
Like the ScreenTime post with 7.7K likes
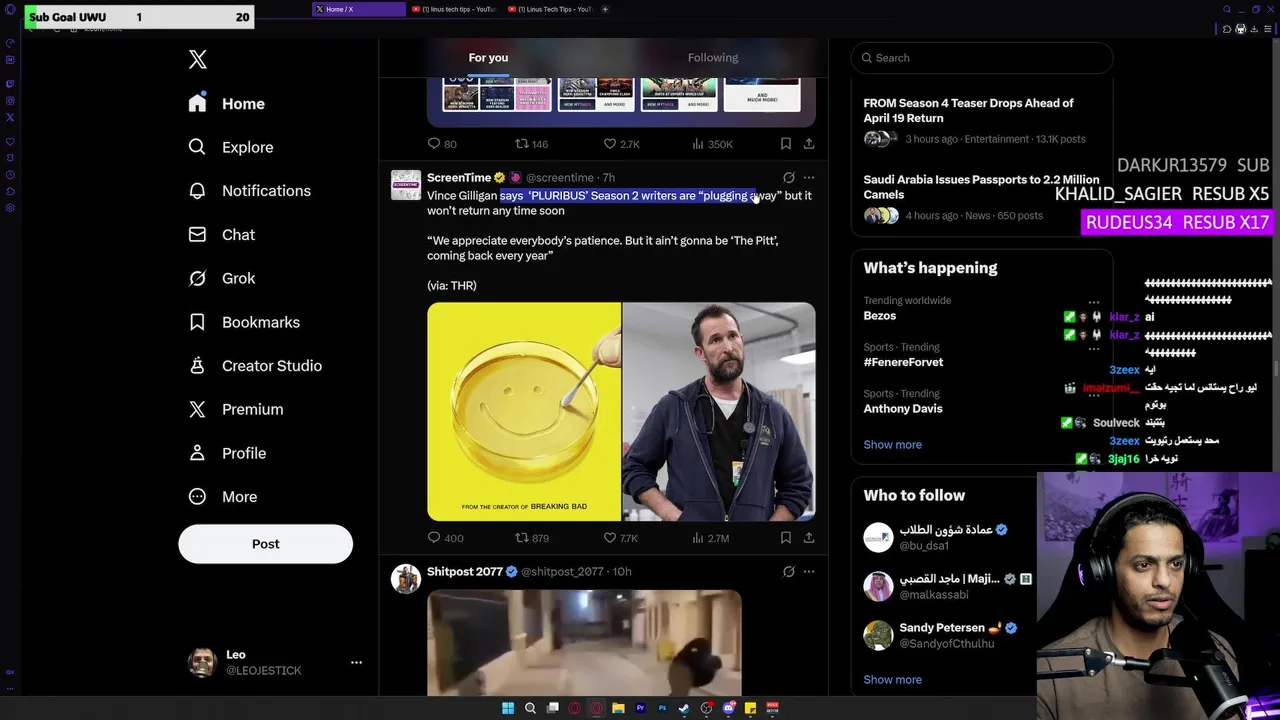point(621,538)
